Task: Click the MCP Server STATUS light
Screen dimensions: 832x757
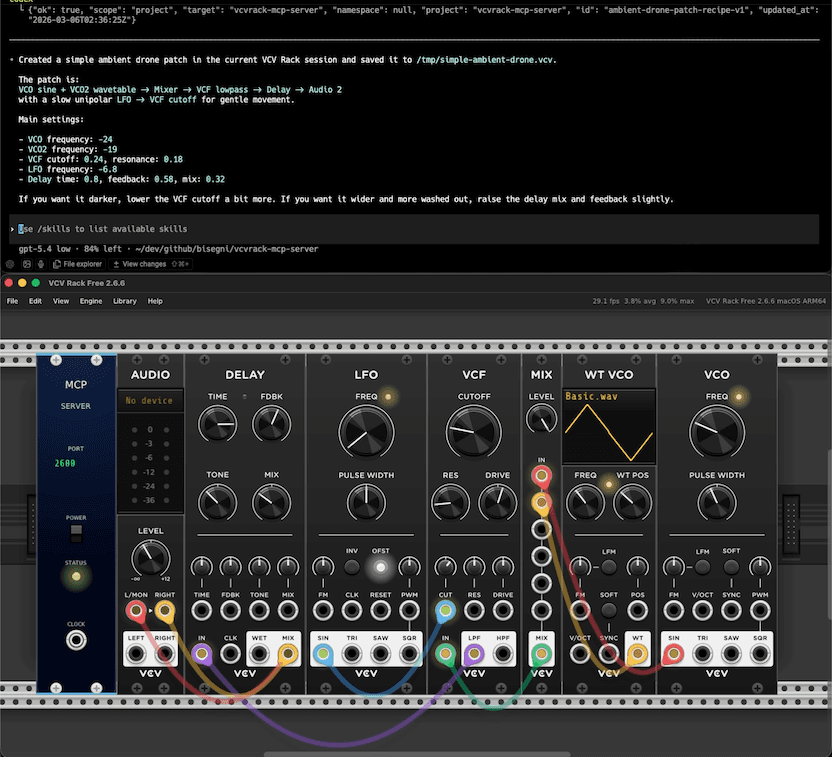Action: pos(76,576)
